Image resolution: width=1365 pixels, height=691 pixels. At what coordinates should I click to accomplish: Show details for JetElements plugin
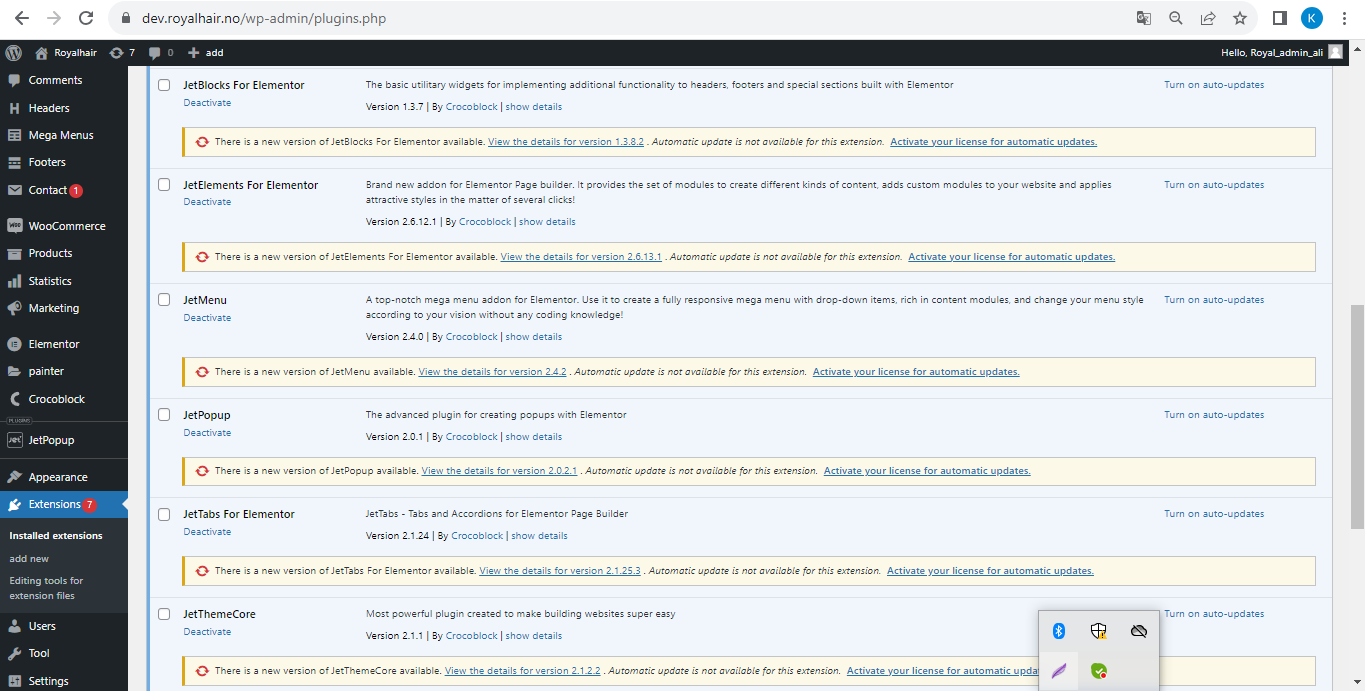[x=547, y=222]
